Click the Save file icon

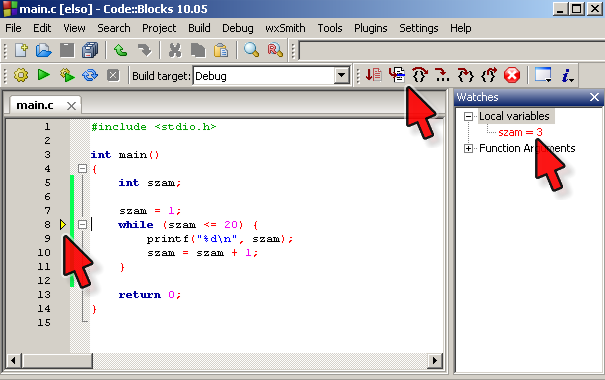pos(67,50)
